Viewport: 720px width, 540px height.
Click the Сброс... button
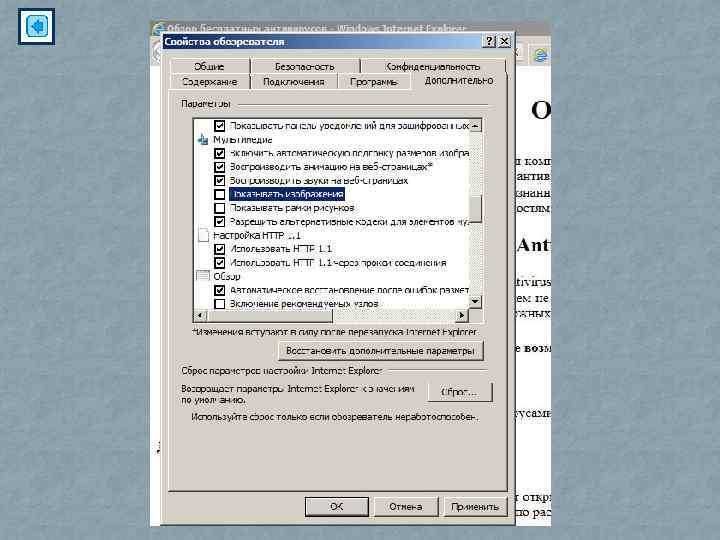coord(460,392)
